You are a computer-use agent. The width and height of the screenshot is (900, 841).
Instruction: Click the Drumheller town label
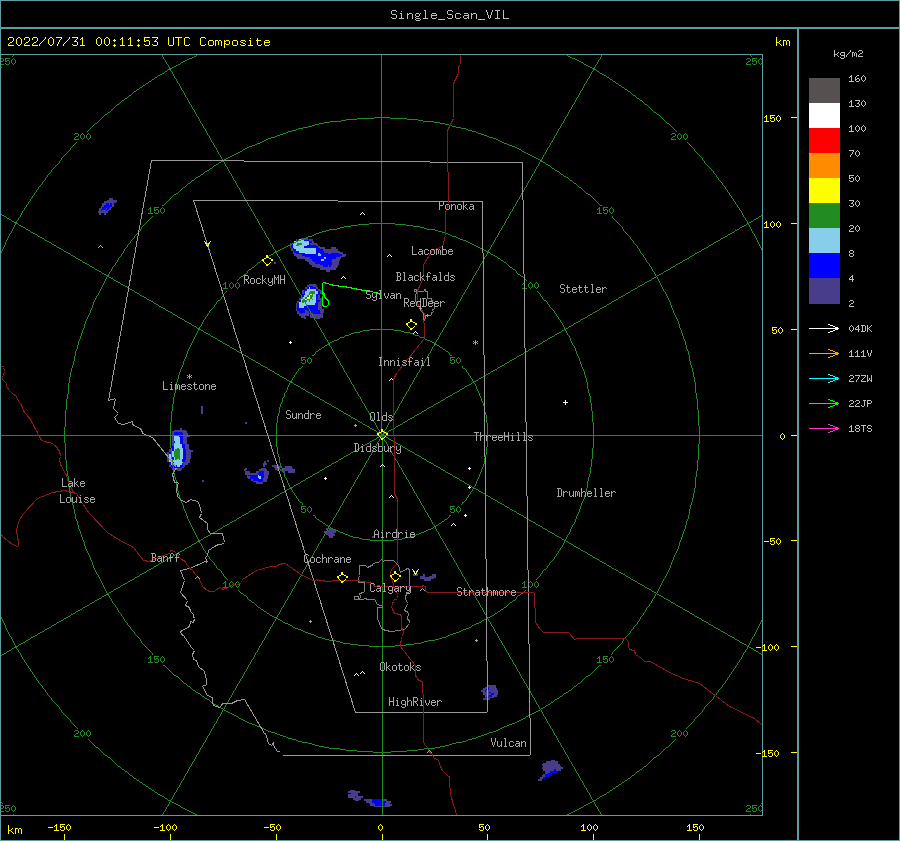tap(586, 493)
